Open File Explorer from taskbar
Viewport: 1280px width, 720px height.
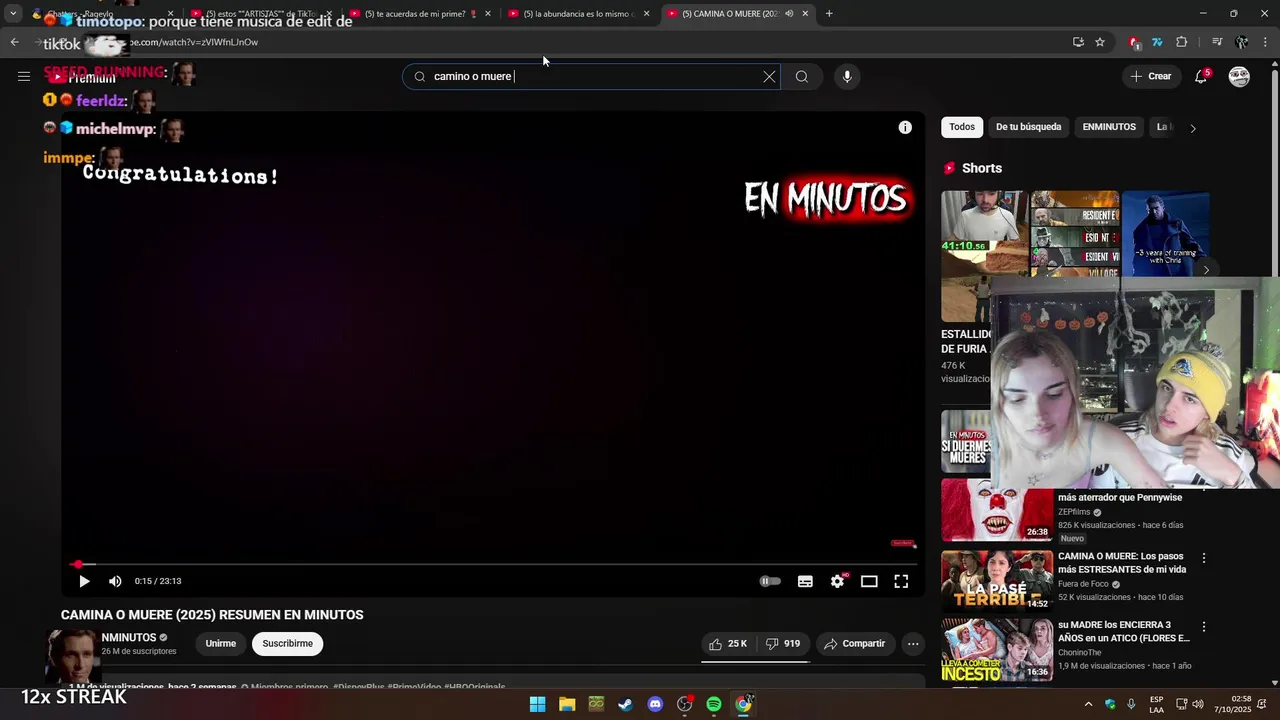[567, 704]
